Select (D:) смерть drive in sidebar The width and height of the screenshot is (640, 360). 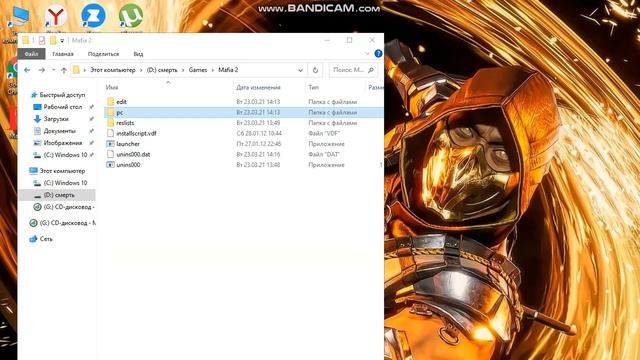coord(59,195)
